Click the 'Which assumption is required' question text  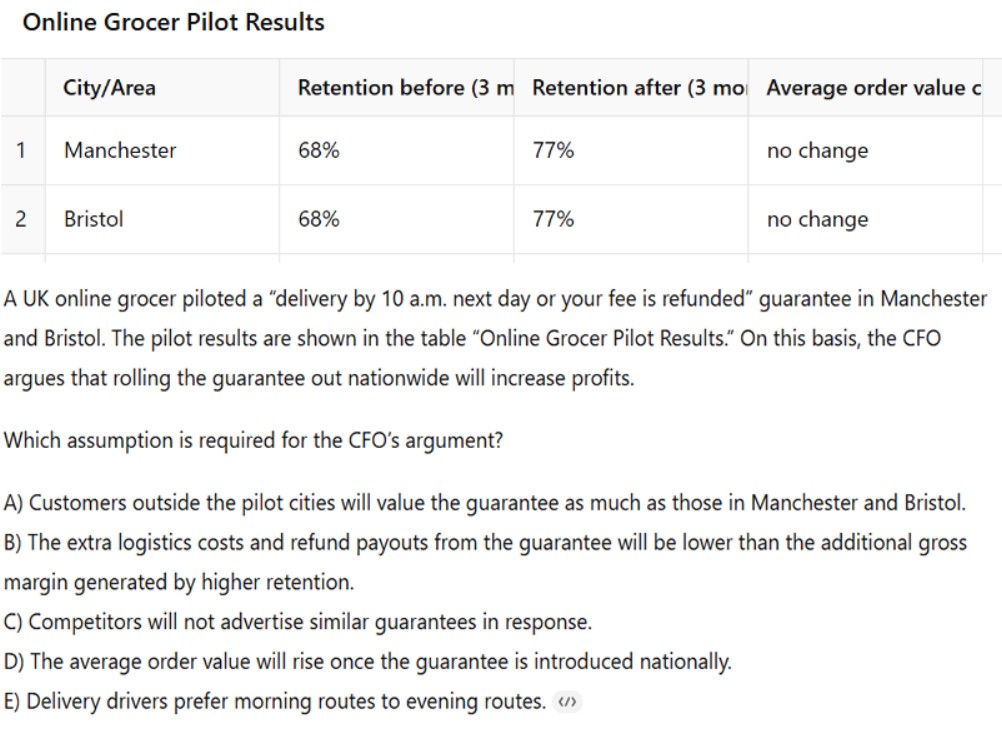click(254, 440)
